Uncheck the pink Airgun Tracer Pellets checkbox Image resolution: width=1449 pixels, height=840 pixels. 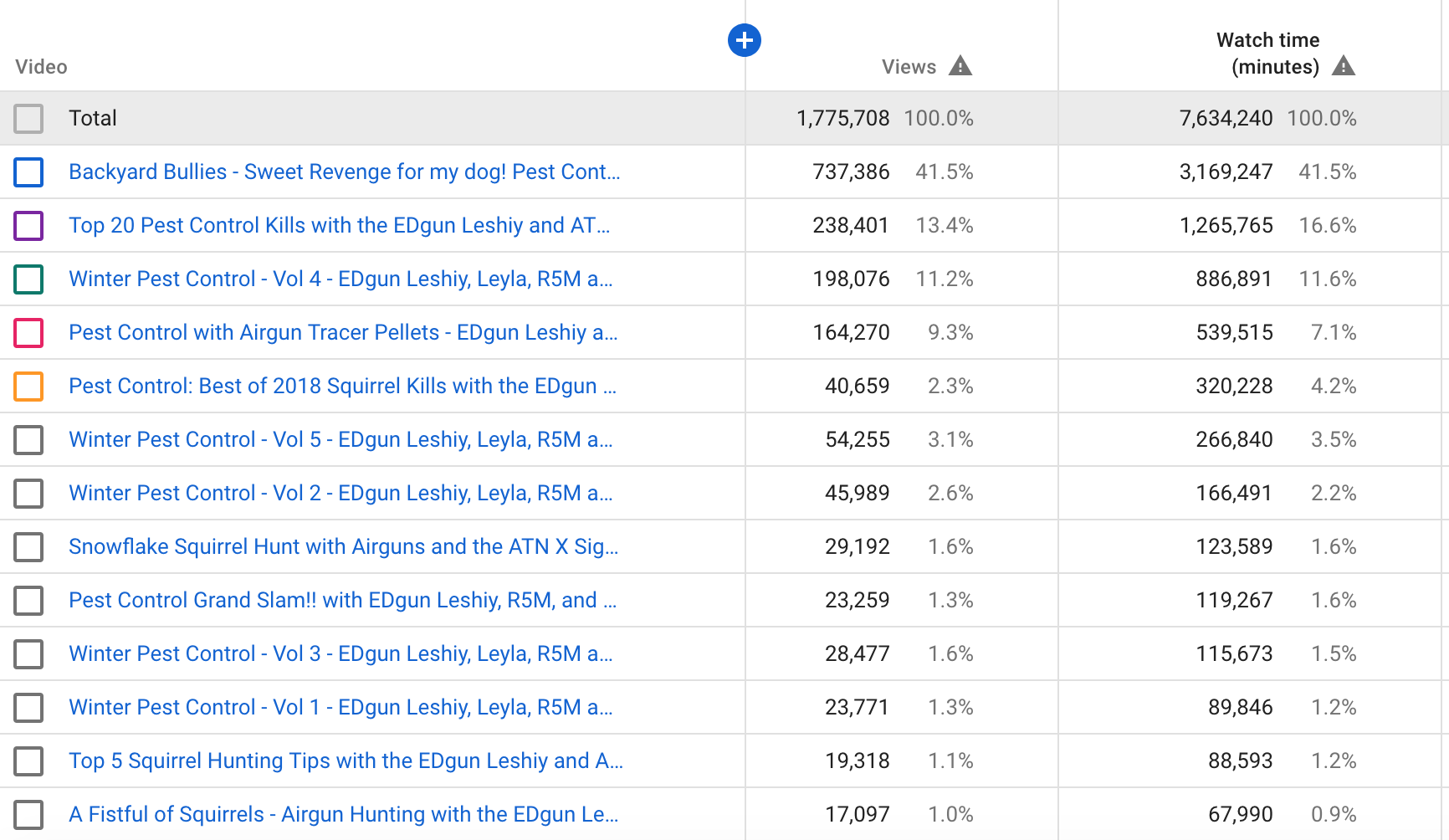coord(28,333)
